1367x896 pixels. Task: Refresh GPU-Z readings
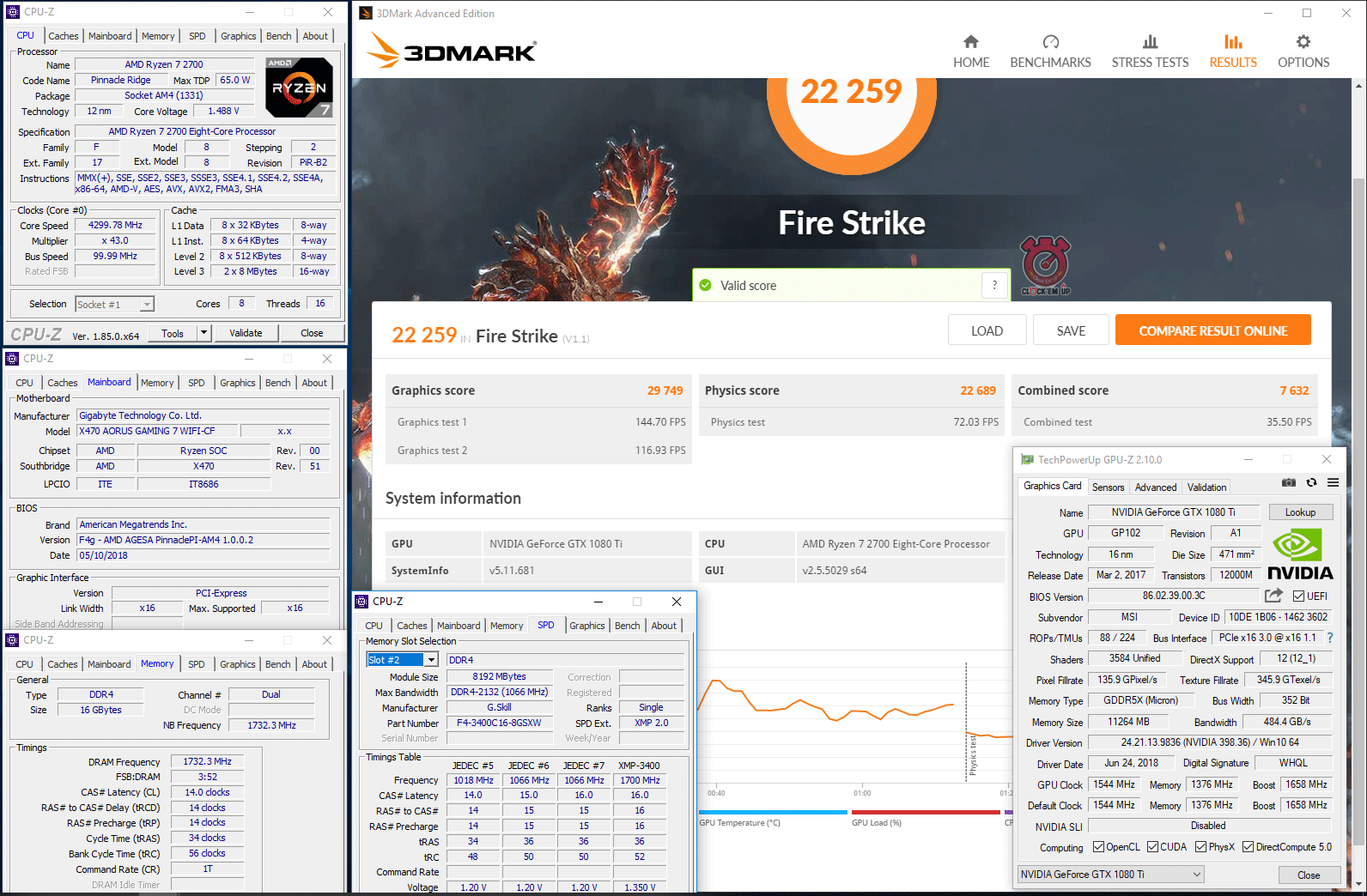pyautogui.click(x=1311, y=483)
